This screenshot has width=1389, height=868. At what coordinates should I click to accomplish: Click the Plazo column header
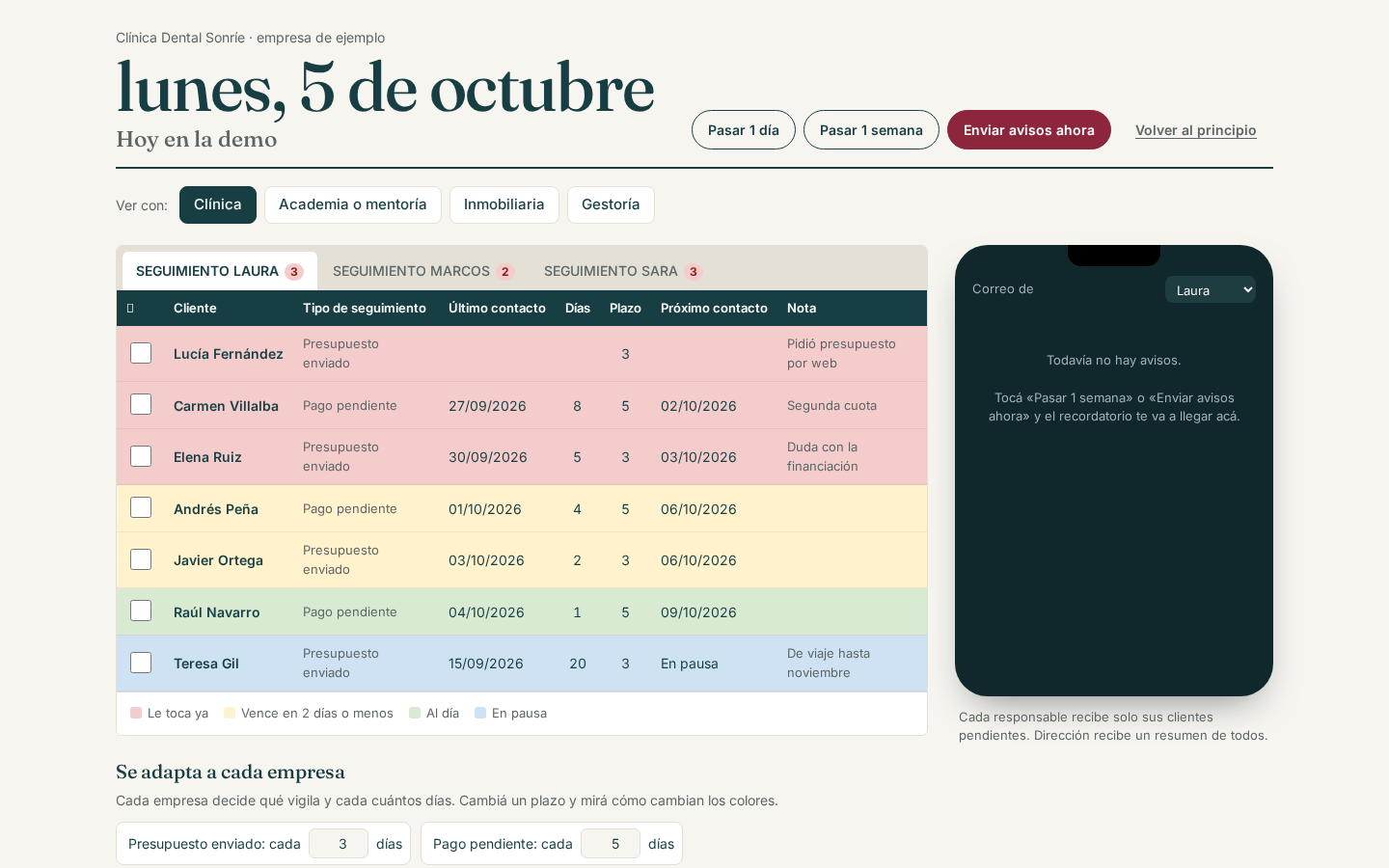(625, 308)
